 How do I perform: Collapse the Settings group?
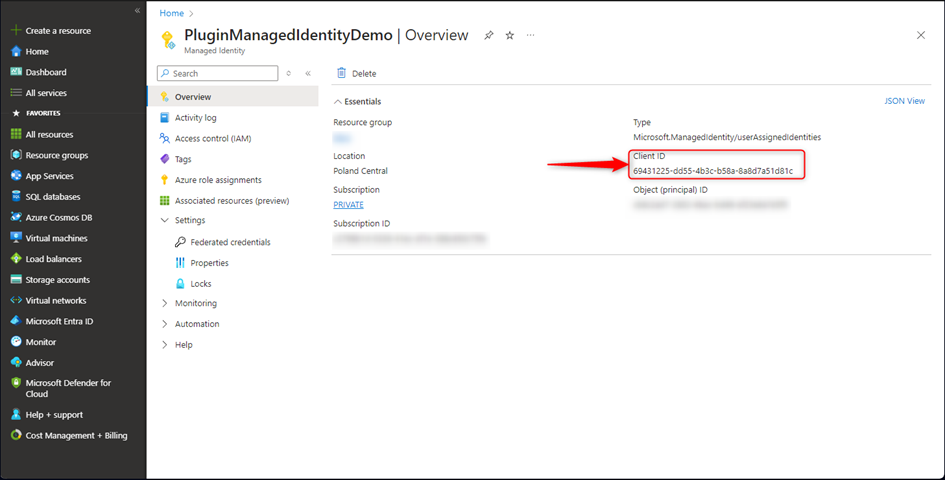(165, 220)
